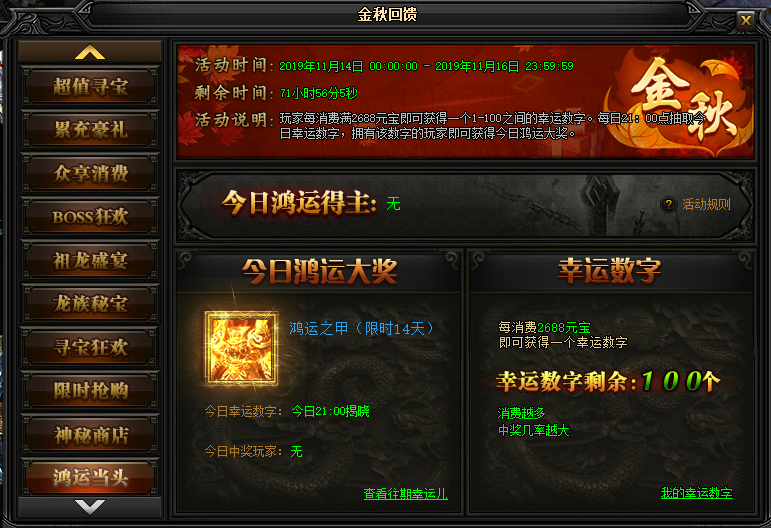
Task: Close the 金秋回馈 window
Action: tap(745, 20)
